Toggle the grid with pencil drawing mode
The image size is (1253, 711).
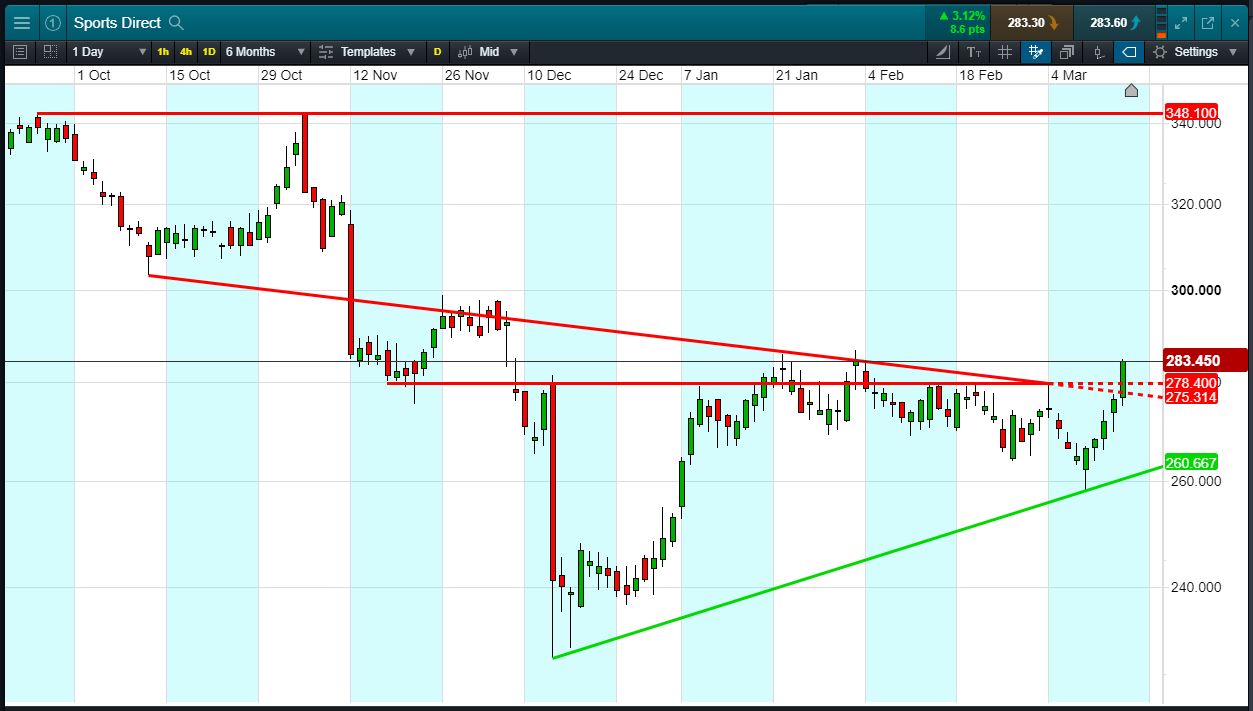point(1035,51)
